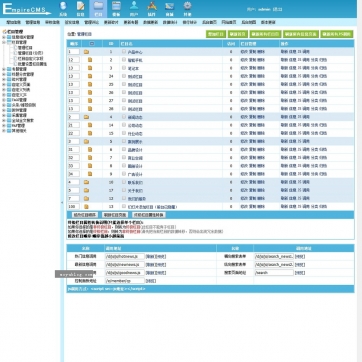Open the 管理评论 submenu item
The height and width of the screenshot is (362, 362).
click(91, 22)
